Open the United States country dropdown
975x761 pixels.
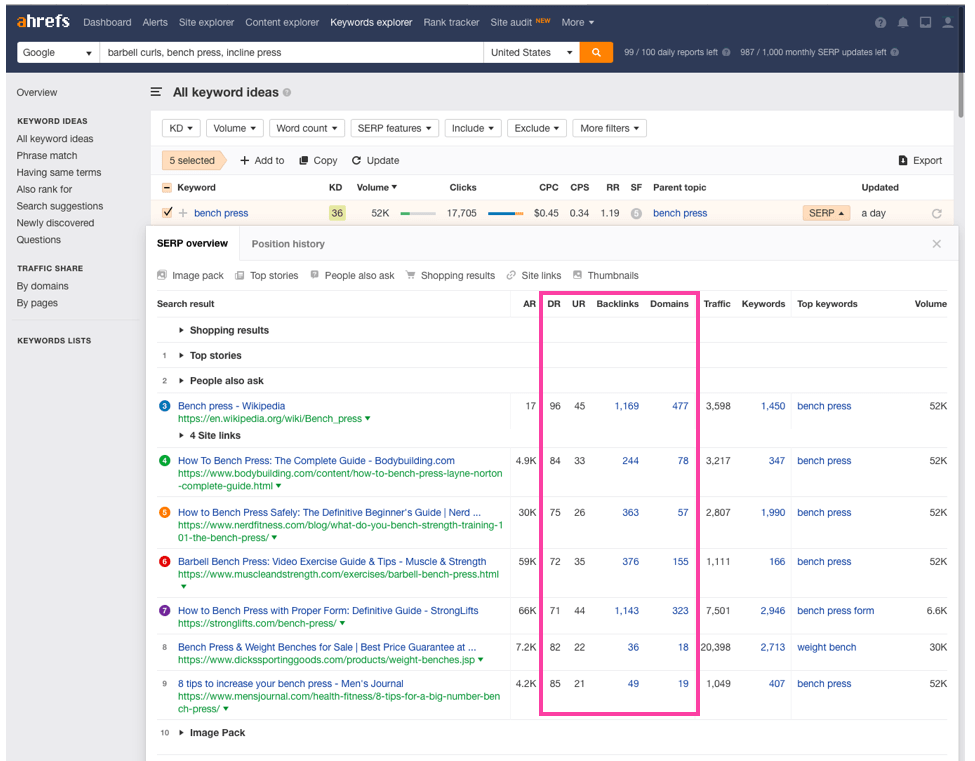(x=531, y=52)
